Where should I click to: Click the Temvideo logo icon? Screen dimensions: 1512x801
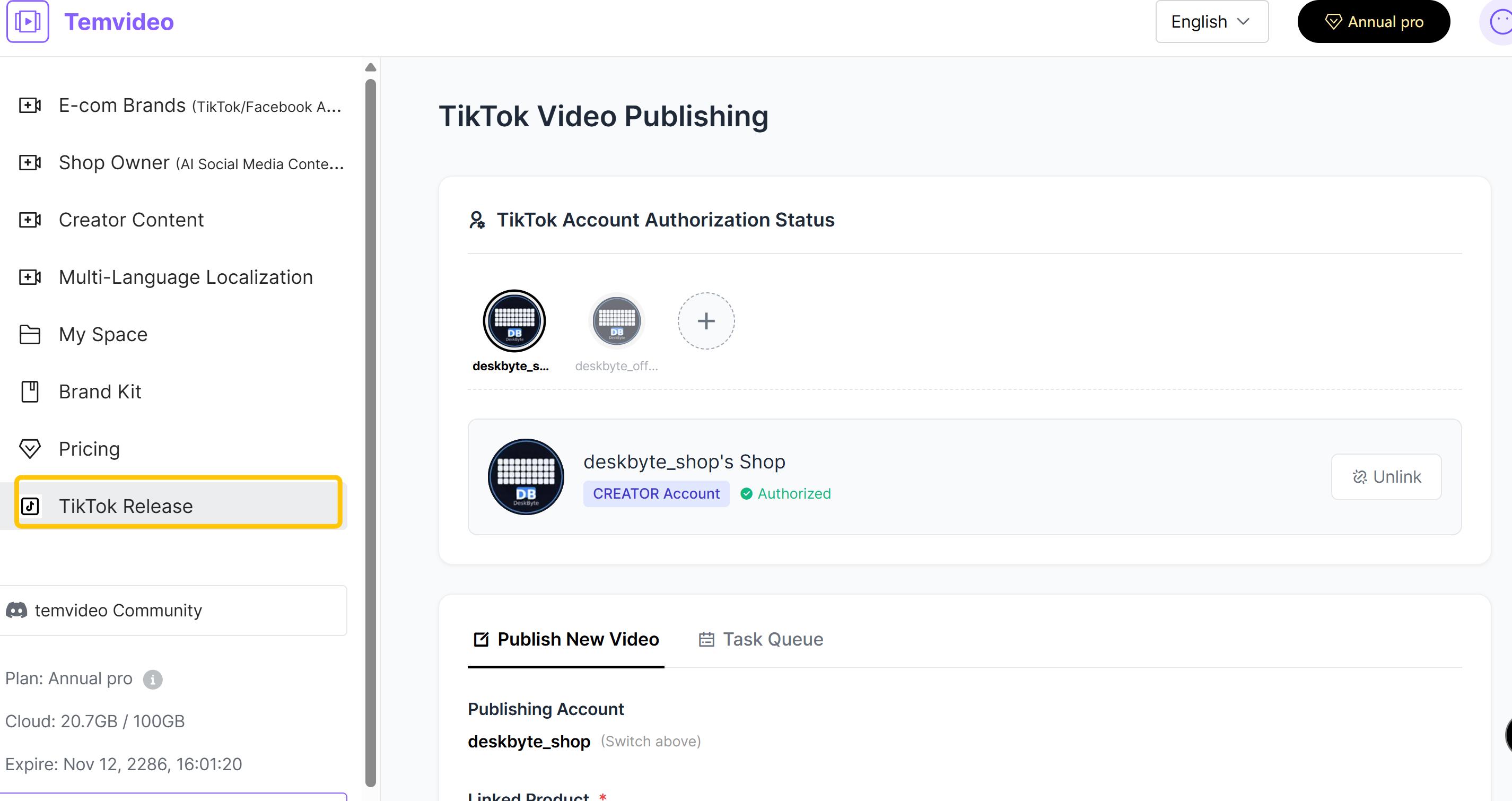pyautogui.click(x=28, y=22)
